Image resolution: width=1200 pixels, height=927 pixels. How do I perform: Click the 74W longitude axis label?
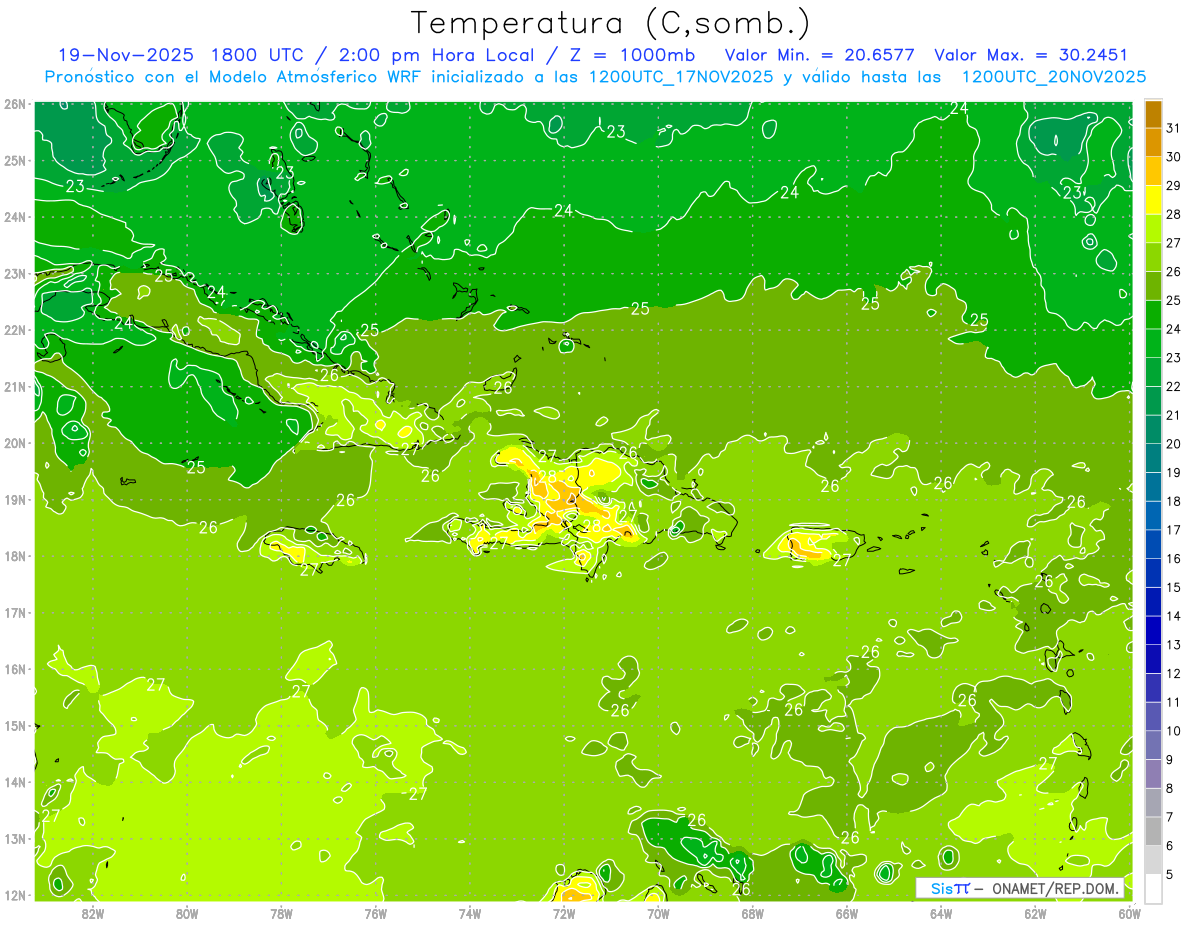pyautogui.click(x=470, y=913)
